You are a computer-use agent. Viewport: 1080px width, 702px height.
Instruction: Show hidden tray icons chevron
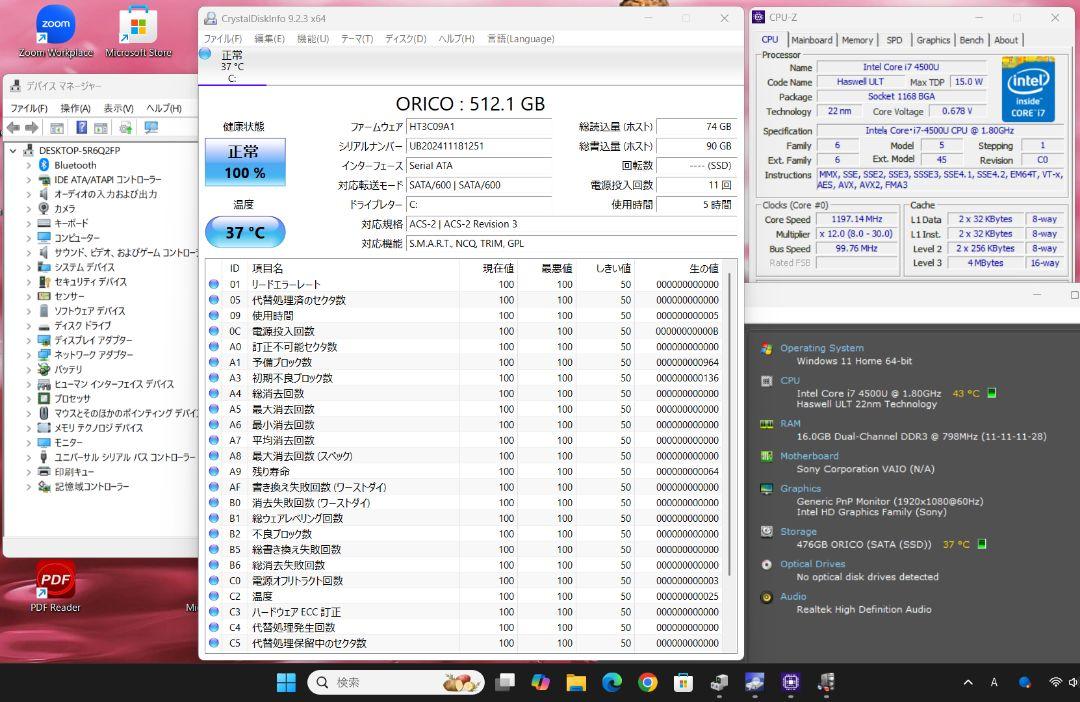[x=968, y=682]
